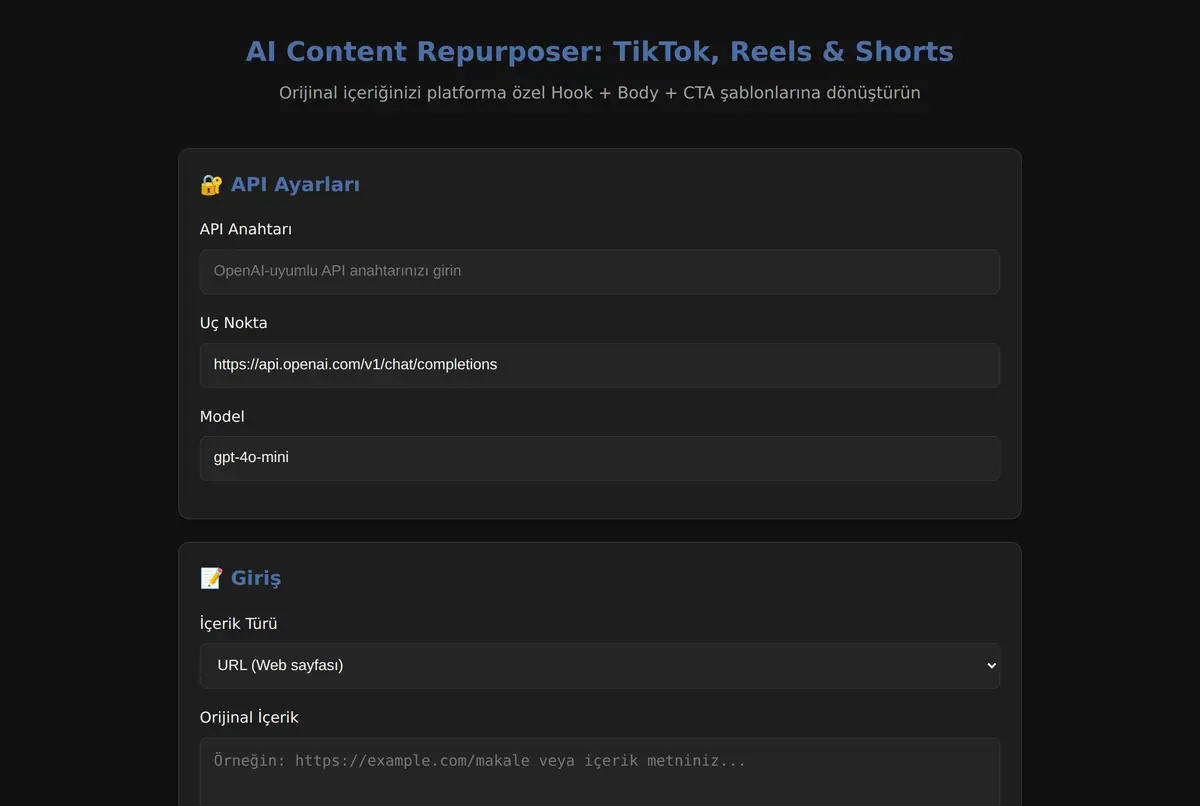Click the Giriş section heading
1200x806 pixels.
pyautogui.click(x=256, y=578)
